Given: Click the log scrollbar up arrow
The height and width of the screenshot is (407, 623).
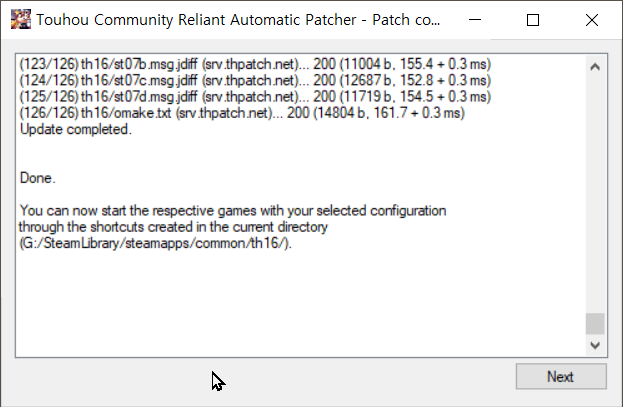Looking at the screenshot, I should click(x=595, y=67).
